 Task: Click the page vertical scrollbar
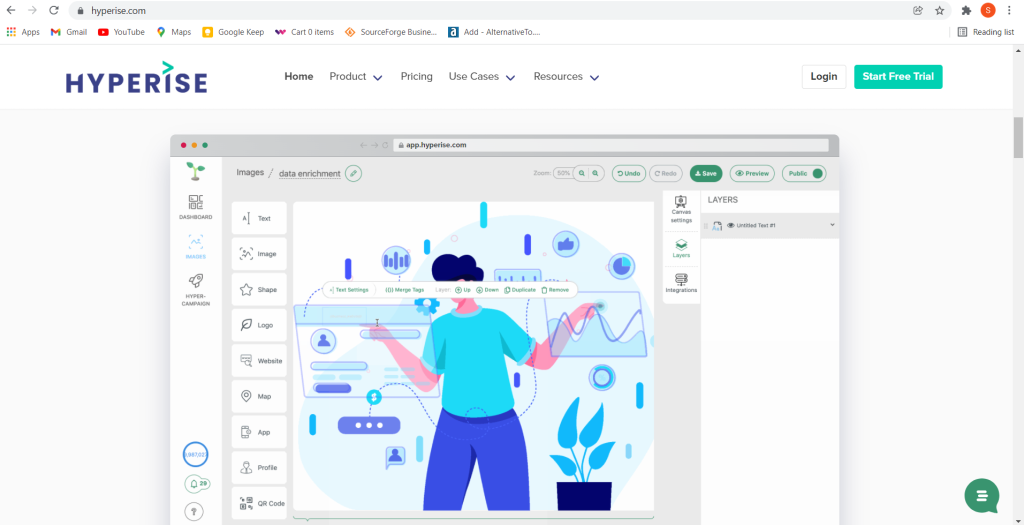[x=1018, y=135]
